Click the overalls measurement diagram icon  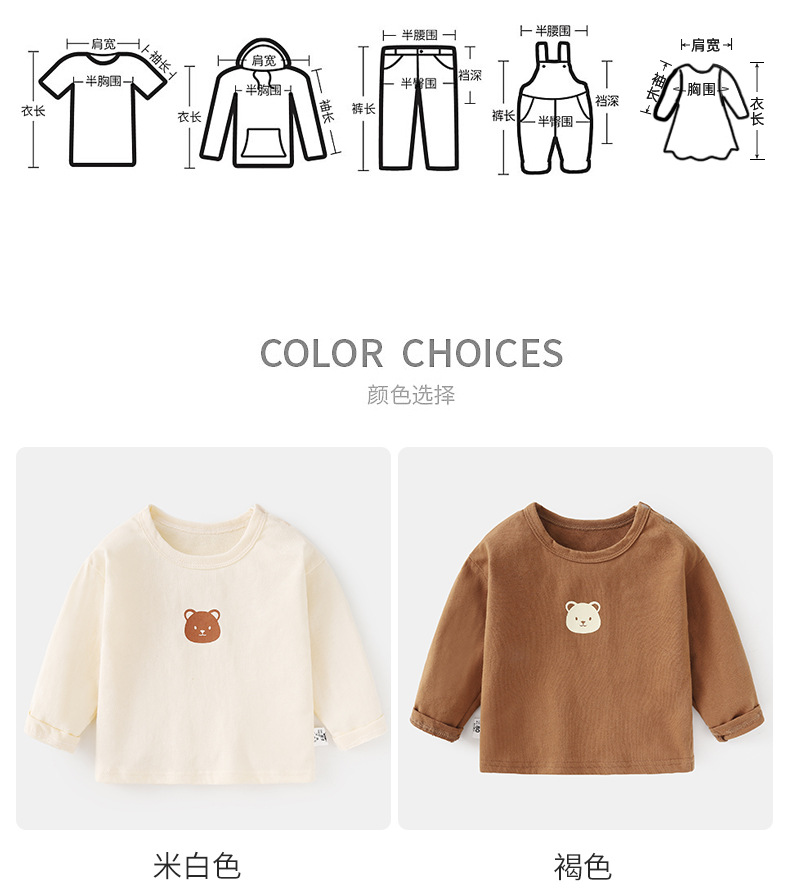coord(555,107)
